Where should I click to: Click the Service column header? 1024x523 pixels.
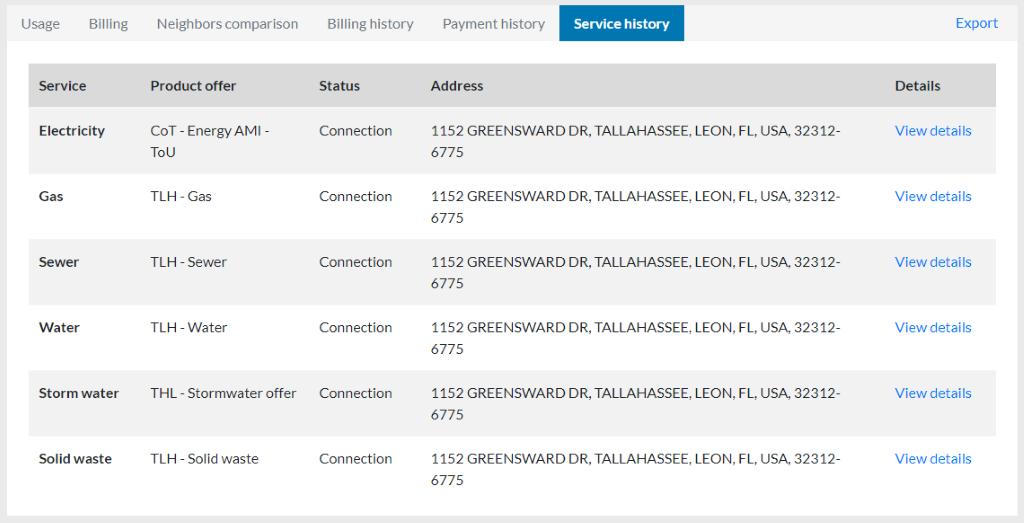click(x=62, y=86)
